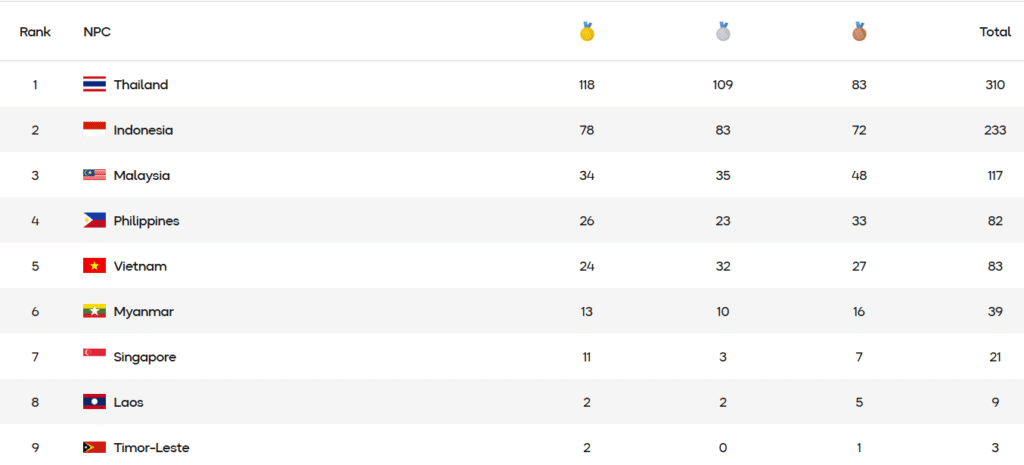Click the Malaysia flag icon
The image size is (1024, 465).
click(x=94, y=175)
